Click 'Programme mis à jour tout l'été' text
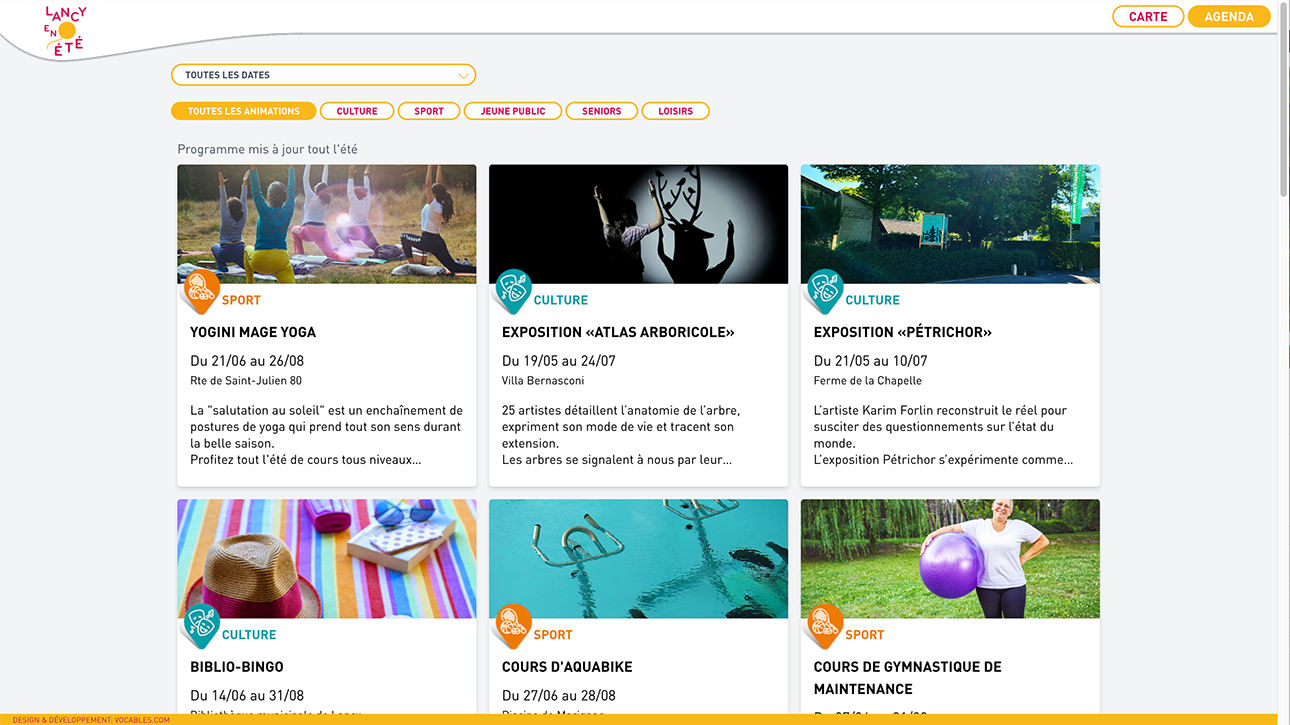 (x=267, y=149)
